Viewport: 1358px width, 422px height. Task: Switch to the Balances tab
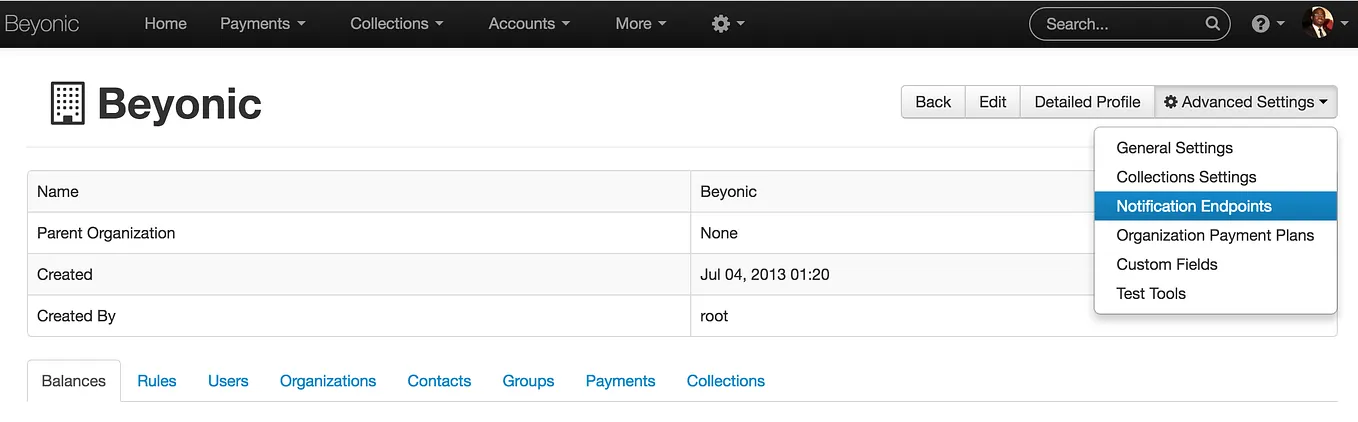point(74,381)
